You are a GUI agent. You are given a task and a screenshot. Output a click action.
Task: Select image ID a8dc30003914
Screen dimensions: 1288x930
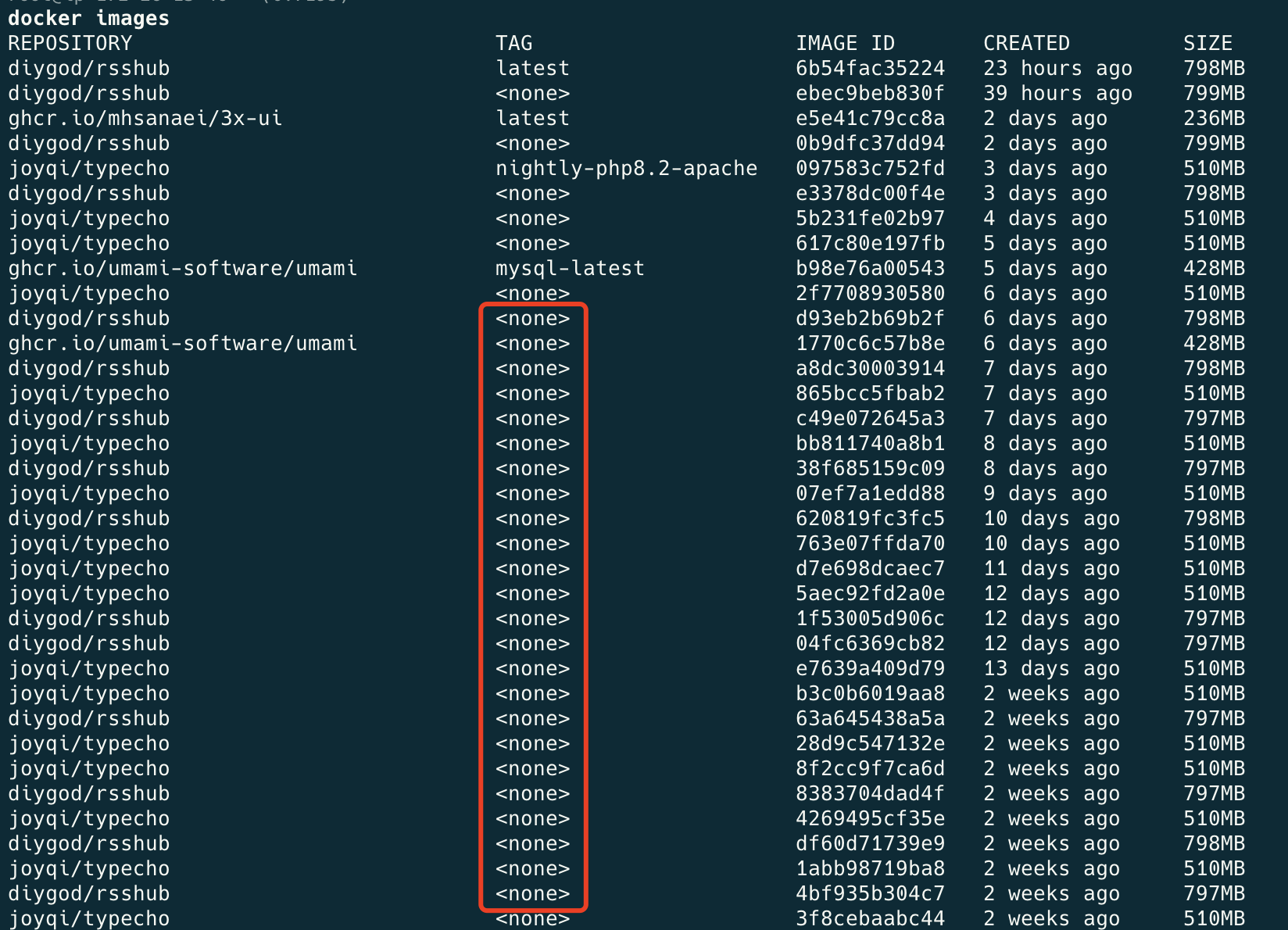coord(870,368)
